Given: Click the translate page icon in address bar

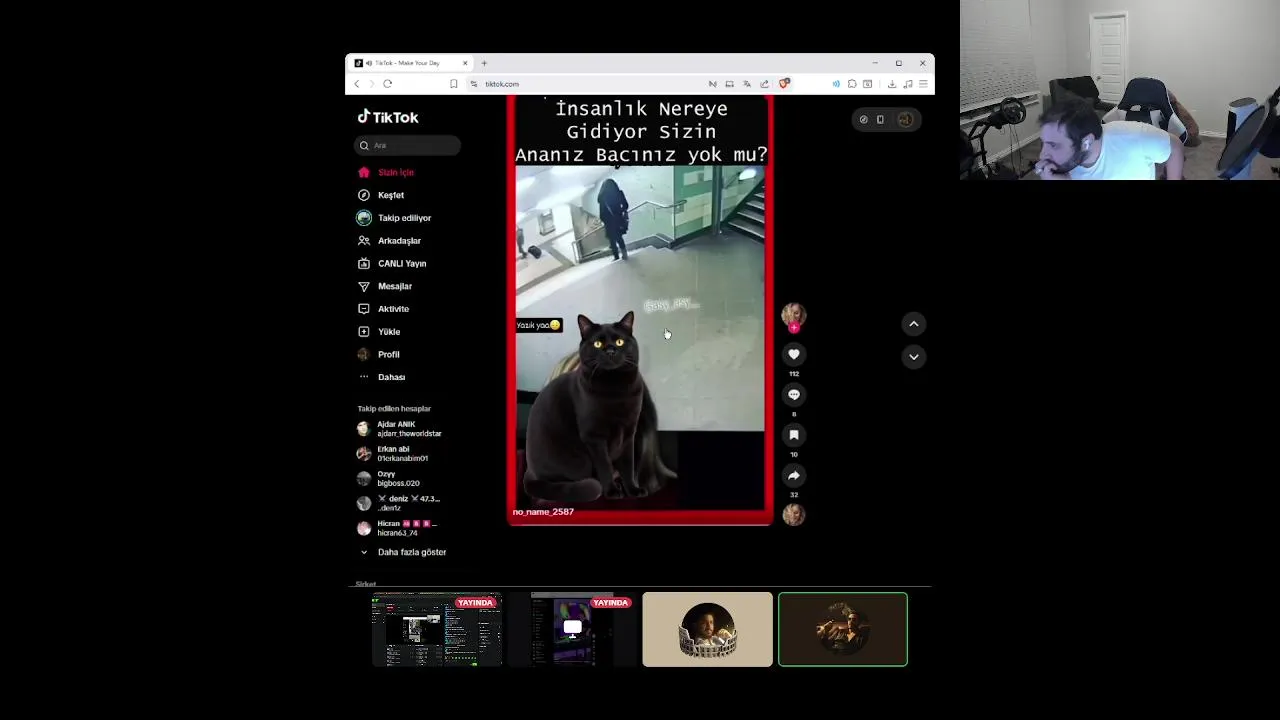Looking at the screenshot, I should (747, 84).
